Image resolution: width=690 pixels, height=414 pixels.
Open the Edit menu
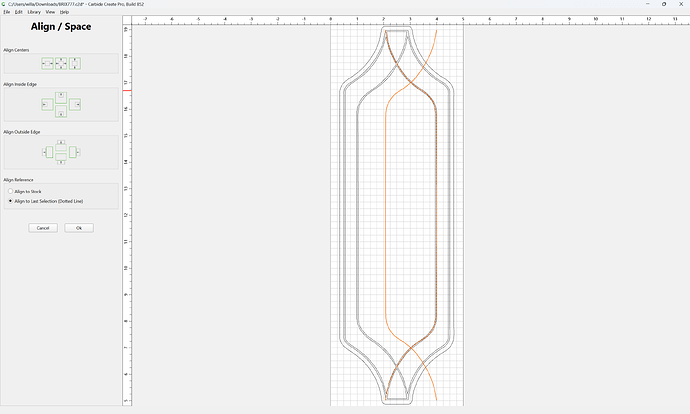point(18,12)
